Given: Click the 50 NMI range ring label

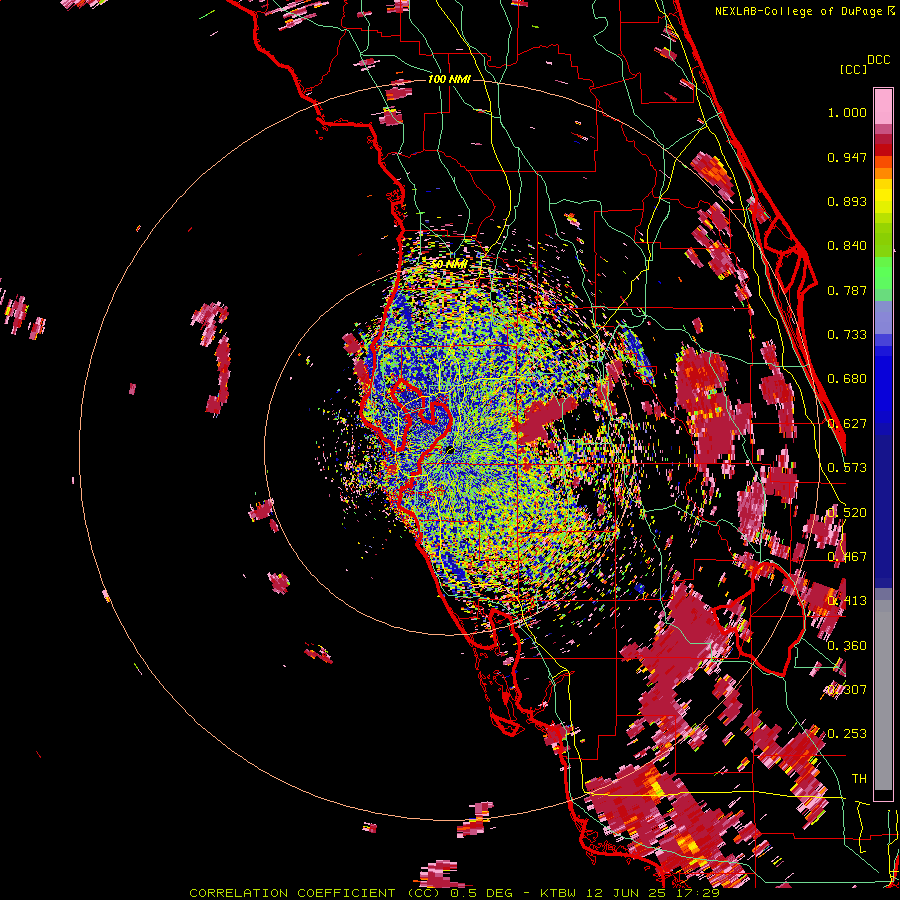Looking at the screenshot, I should [448, 265].
